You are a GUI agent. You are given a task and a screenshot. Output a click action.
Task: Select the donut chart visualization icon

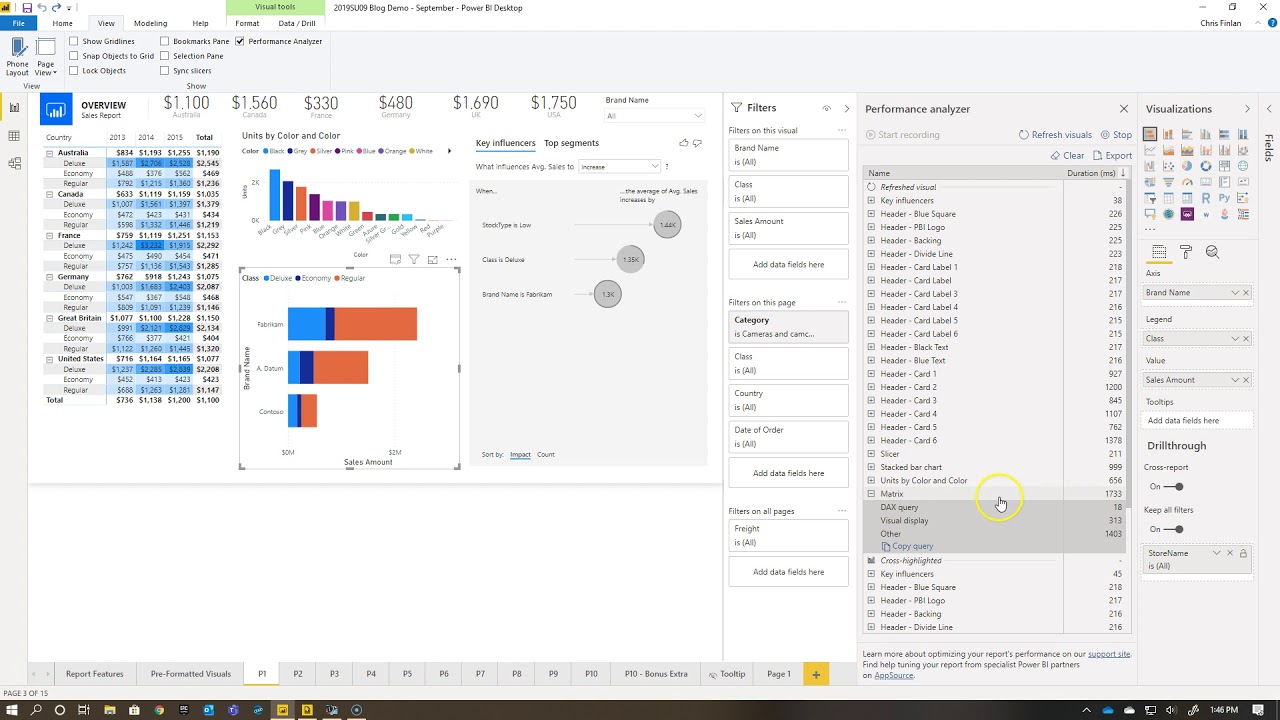pyautogui.click(x=1206, y=166)
